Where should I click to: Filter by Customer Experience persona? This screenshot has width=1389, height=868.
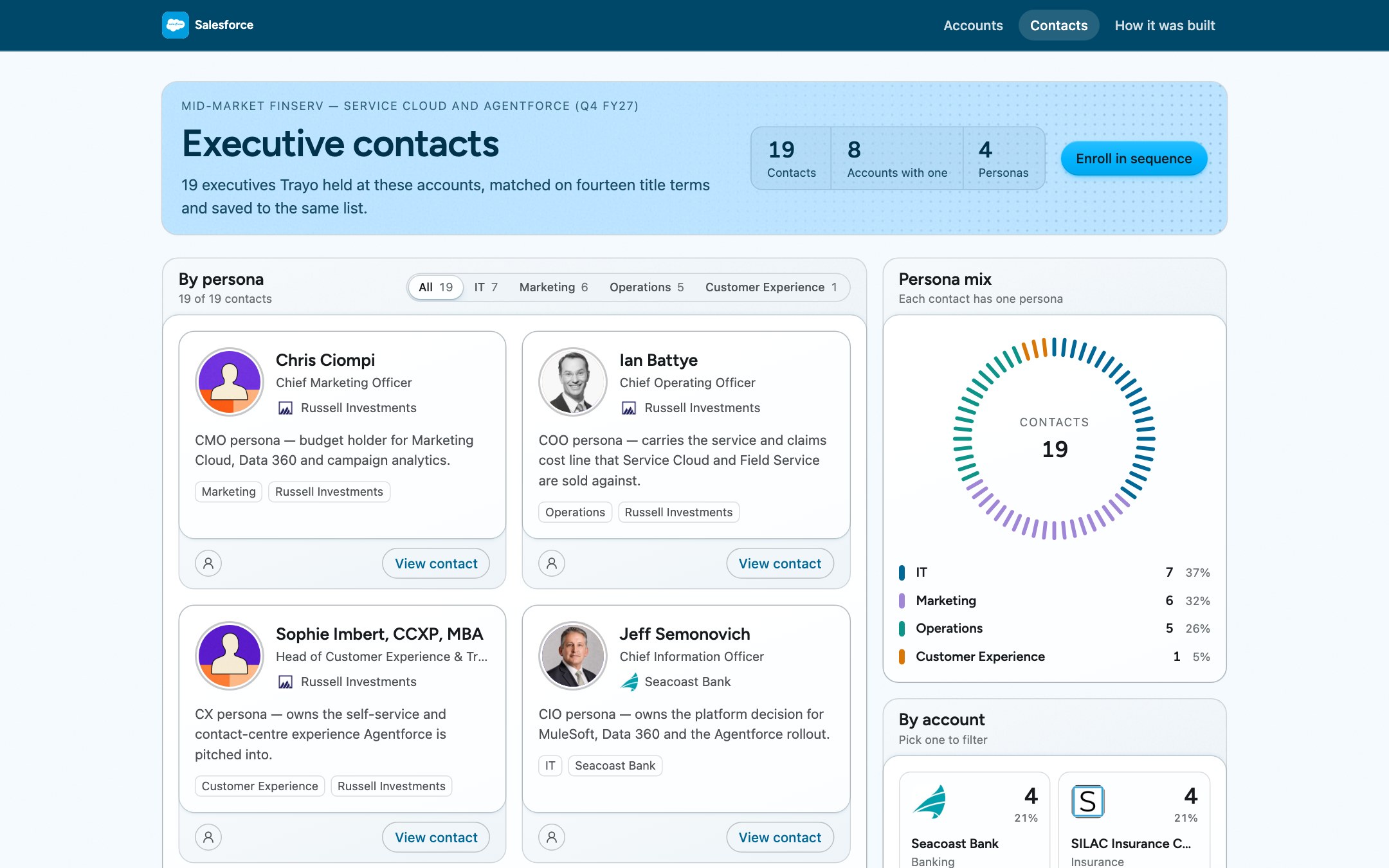pyautogui.click(x=771, y=287)
